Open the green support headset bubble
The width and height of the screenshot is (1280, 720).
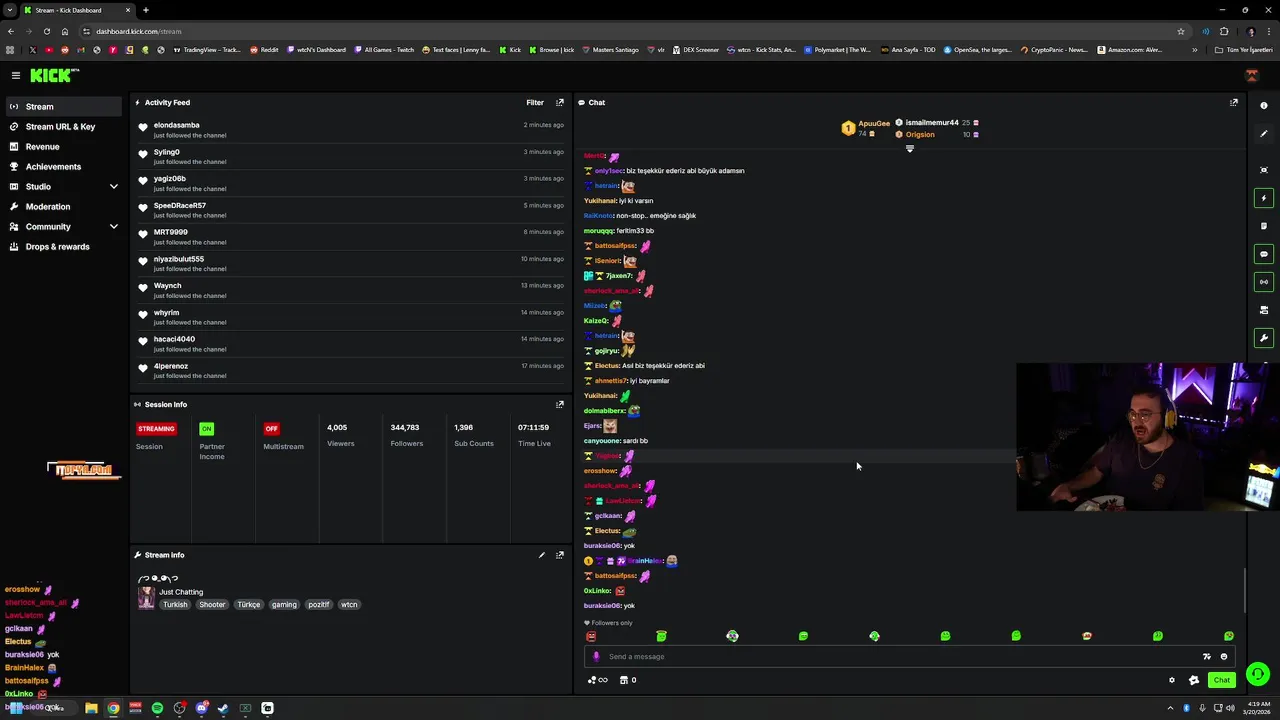1258,674
